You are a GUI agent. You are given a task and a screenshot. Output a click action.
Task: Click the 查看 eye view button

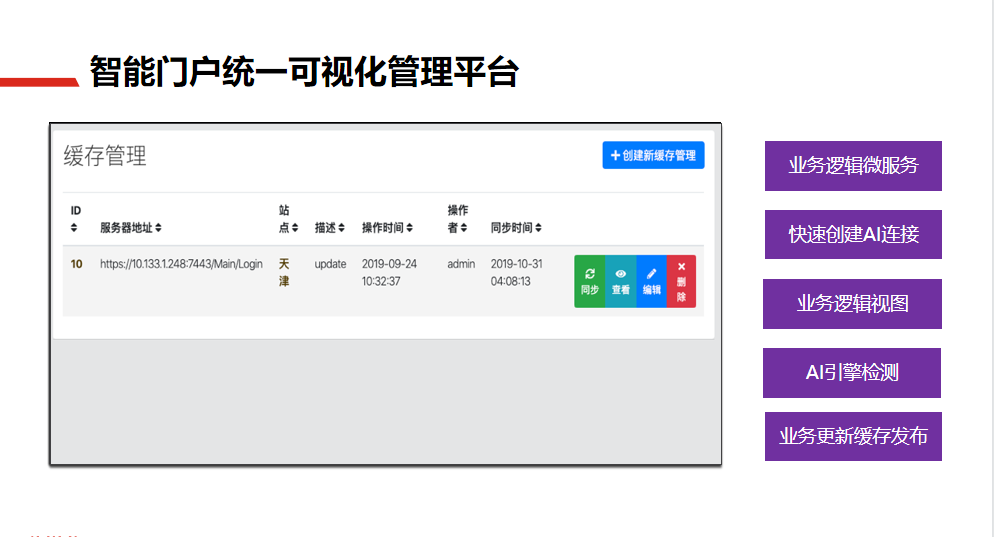620,281
